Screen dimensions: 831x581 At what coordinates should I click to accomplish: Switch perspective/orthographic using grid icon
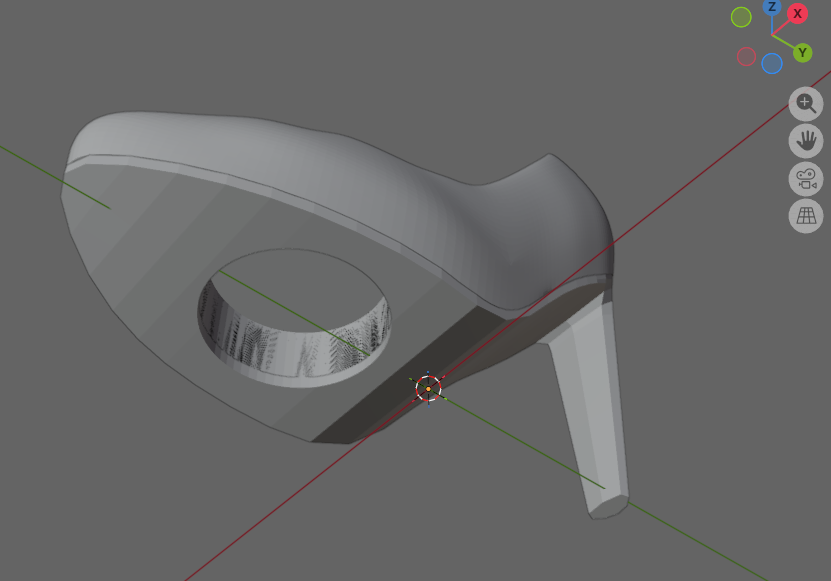(x=806, y=216)
